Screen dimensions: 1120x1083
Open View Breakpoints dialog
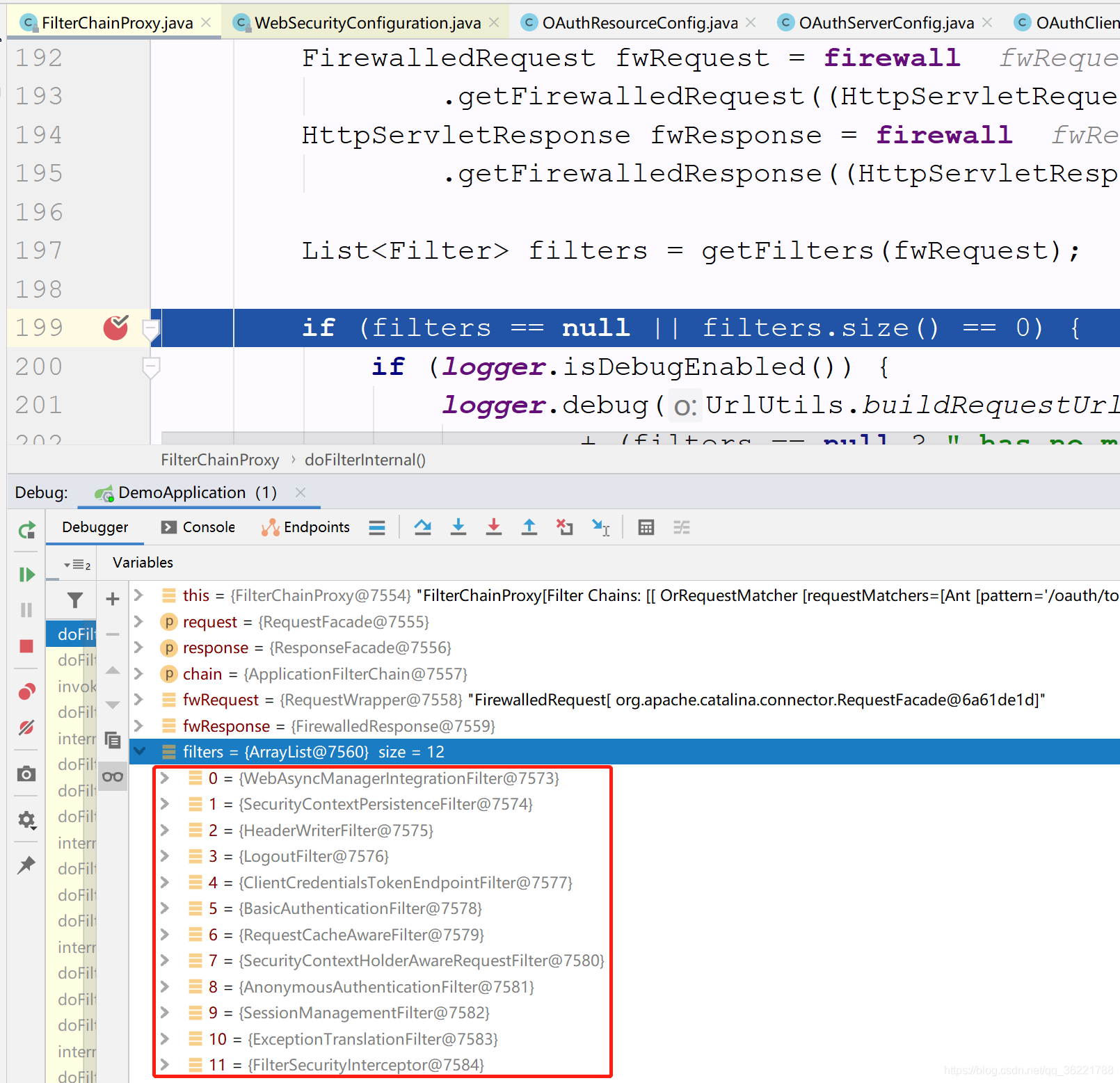[26, 691]
